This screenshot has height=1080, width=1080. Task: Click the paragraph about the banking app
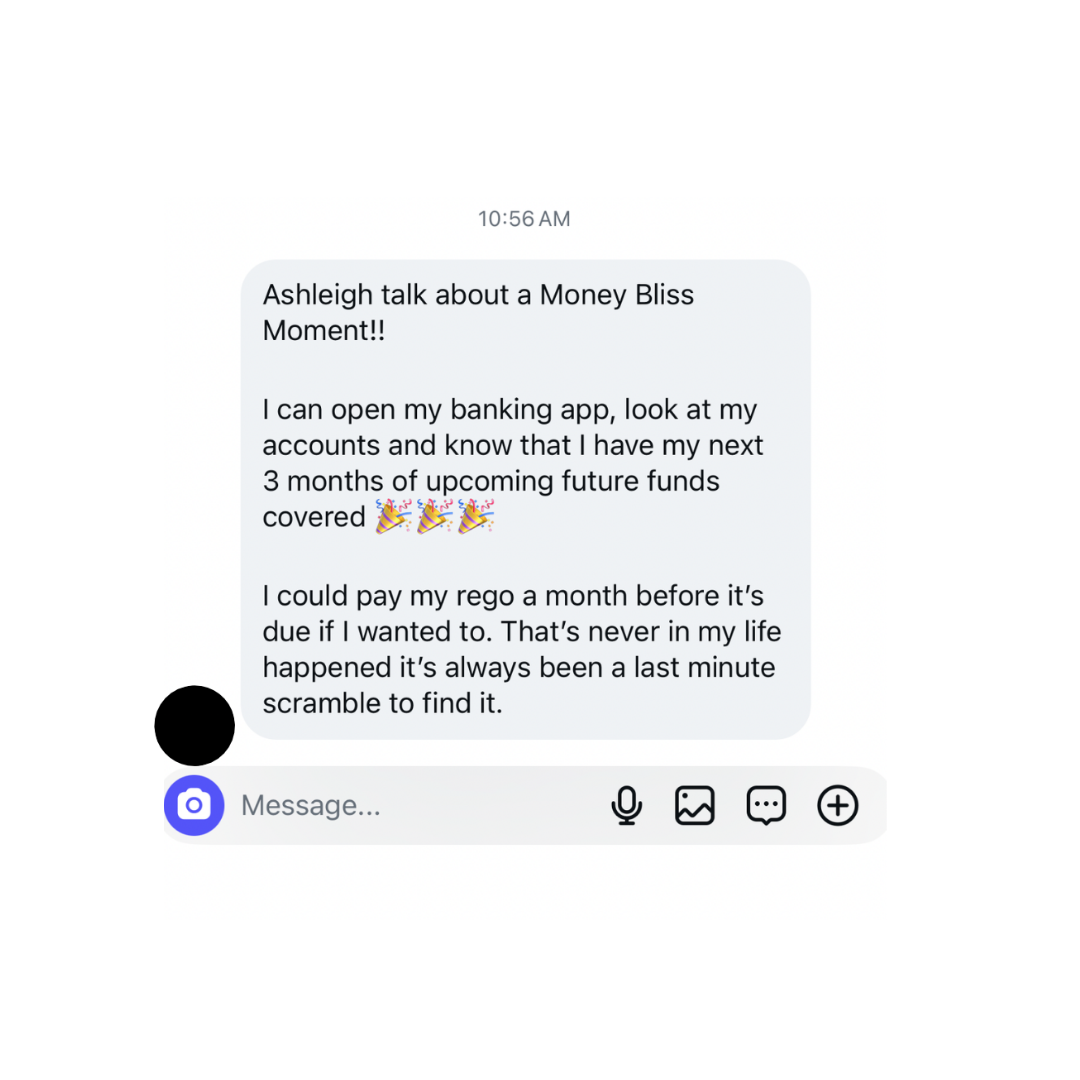pos(513,463)
